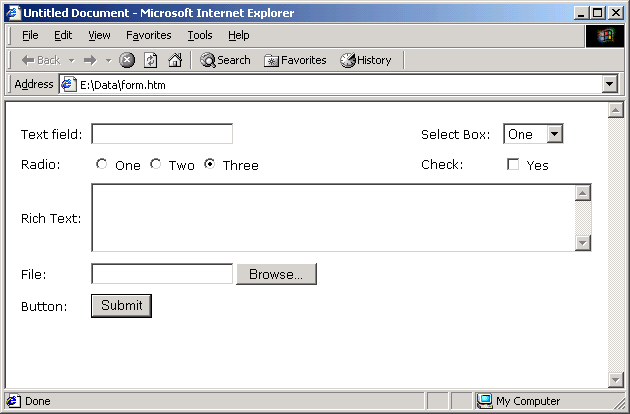Go to Home page icon
The height and width of the screenshot is (414, 630).
(175, 60)
